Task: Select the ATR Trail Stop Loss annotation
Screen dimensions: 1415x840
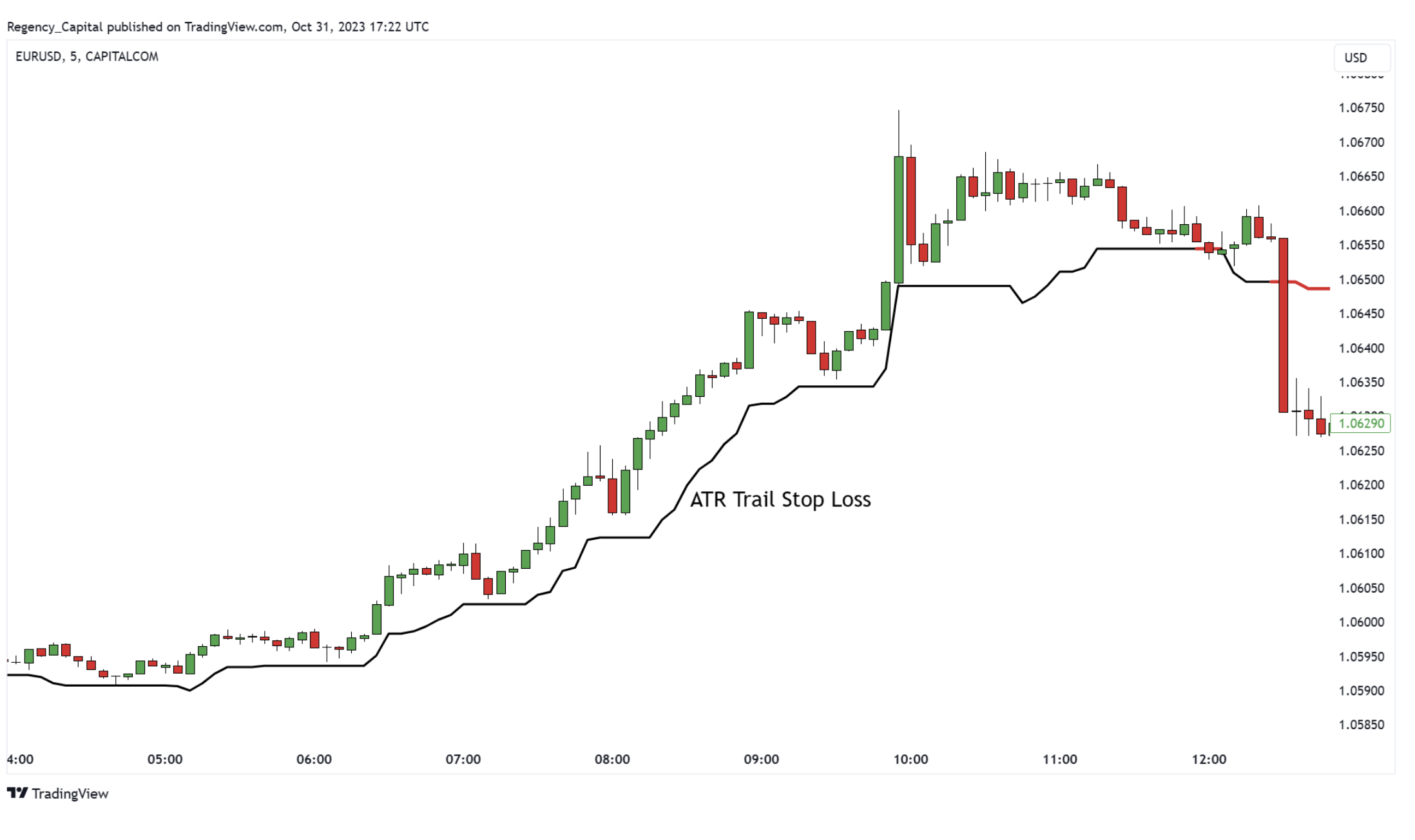Action: coord(780,499)
